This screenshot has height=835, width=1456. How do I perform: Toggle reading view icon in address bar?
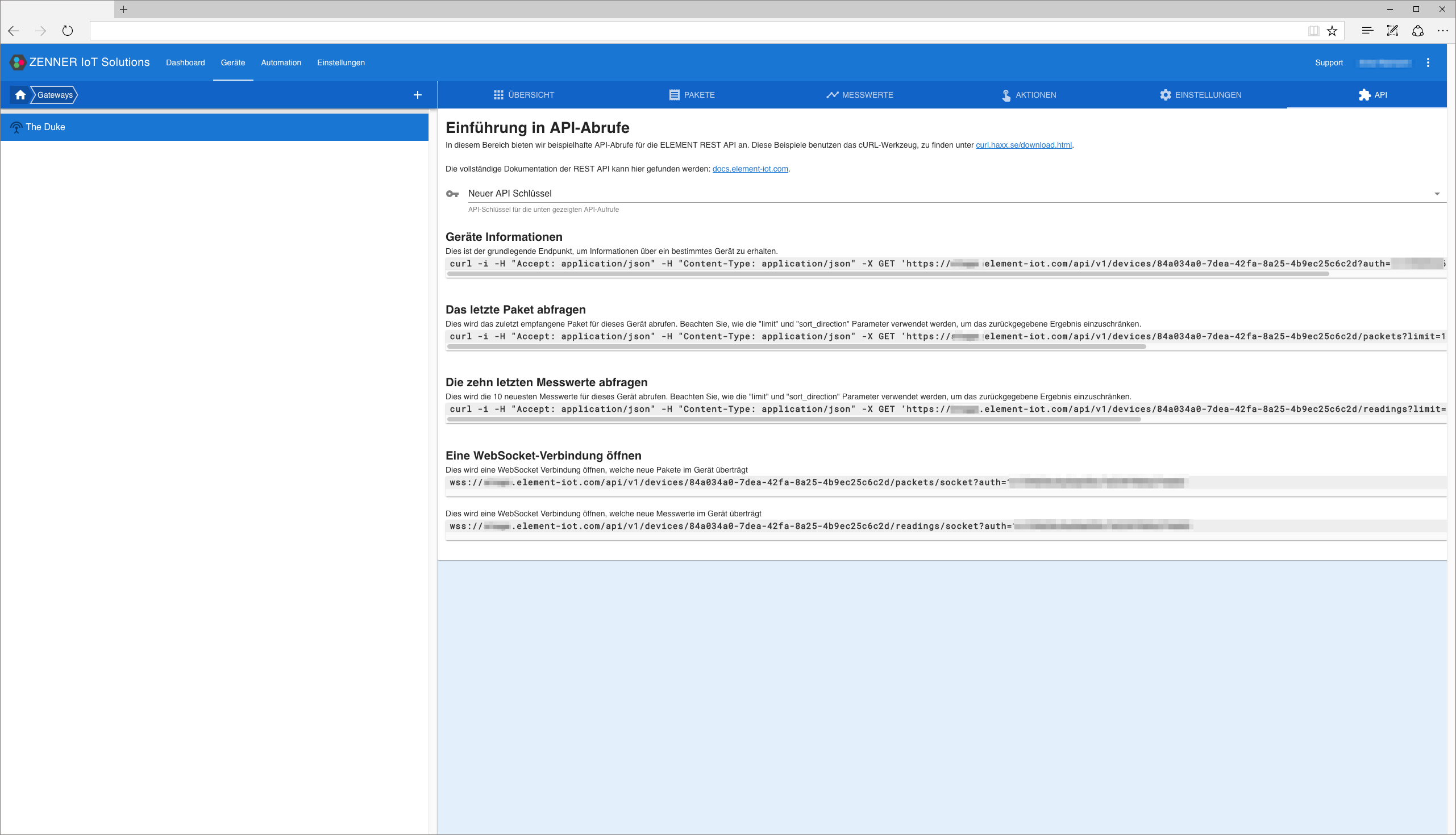[1313, 31]
